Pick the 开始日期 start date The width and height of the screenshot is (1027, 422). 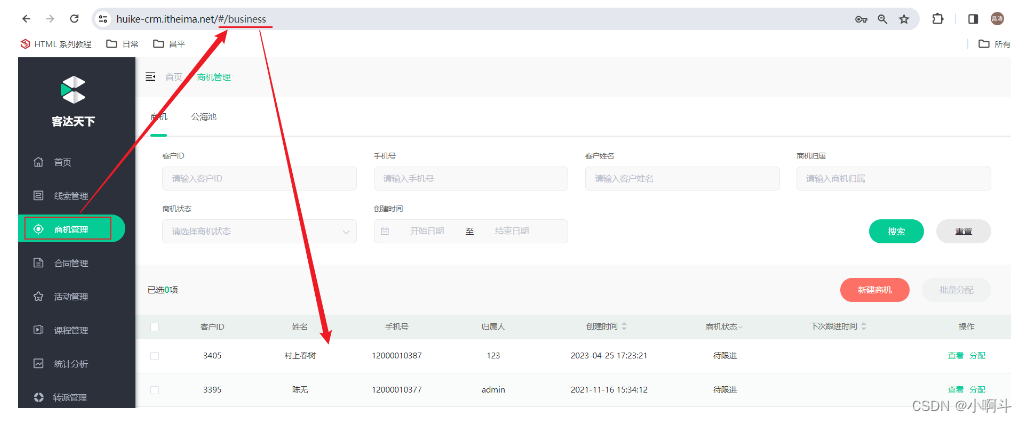click(427, 231)
